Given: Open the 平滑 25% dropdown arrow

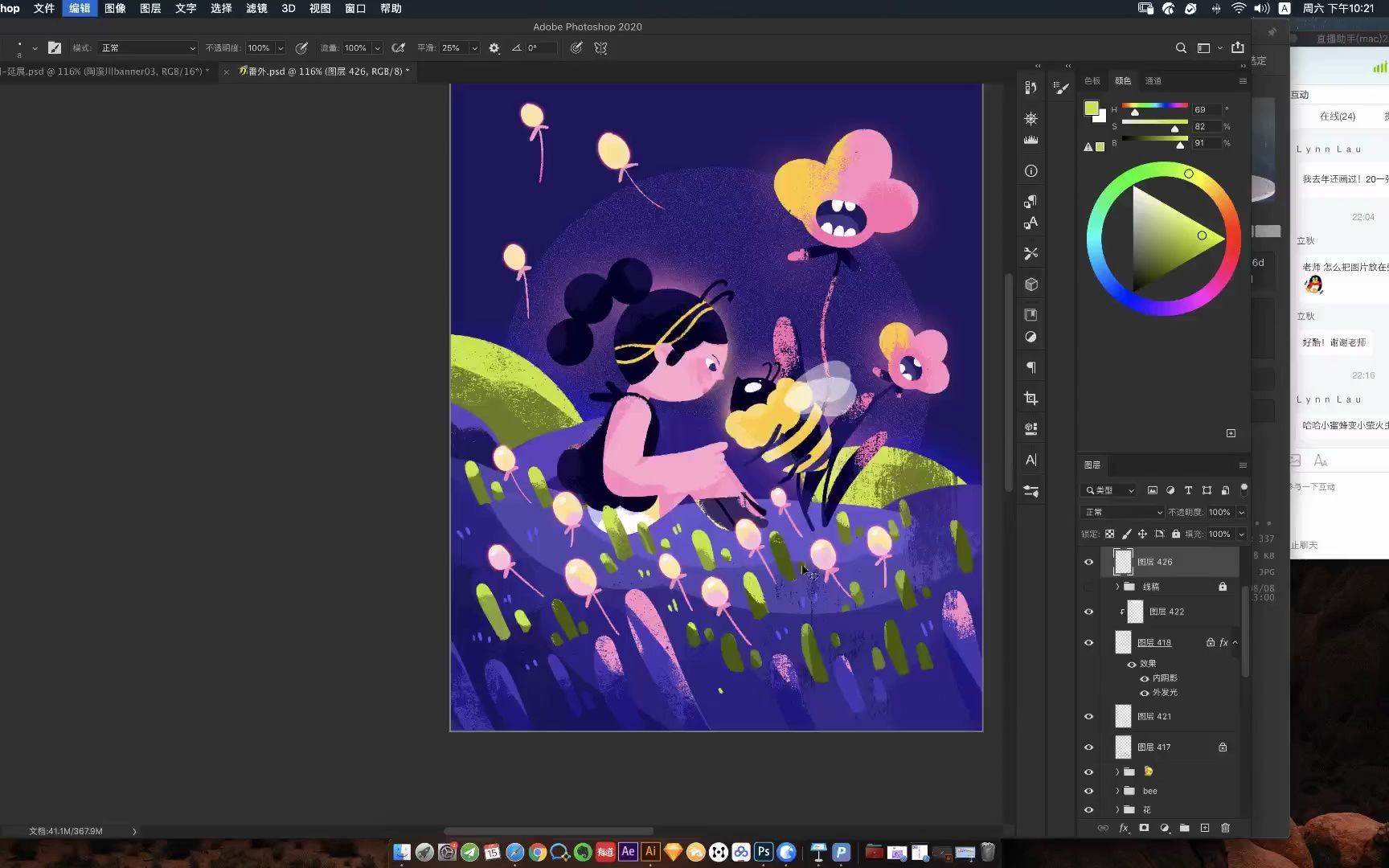Looking at the screenshot, I should (474, 48).
